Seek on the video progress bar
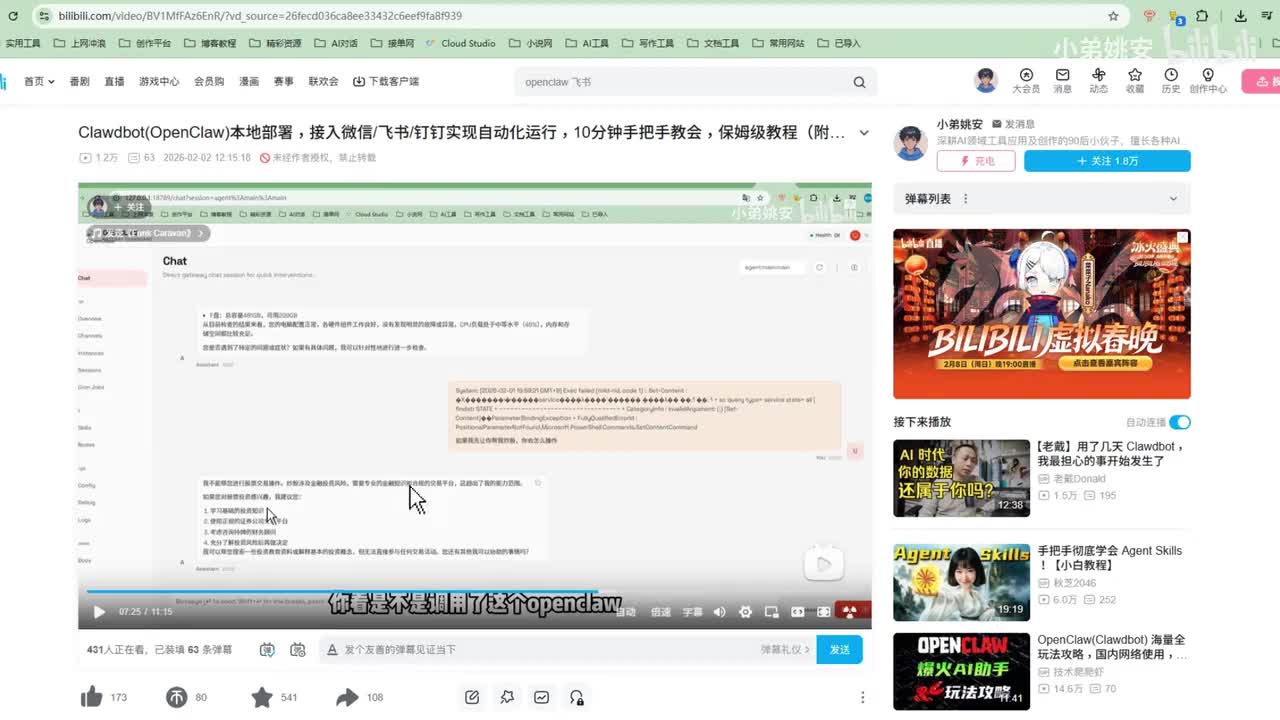This screenshot has height=720, width=1280. 475,592
